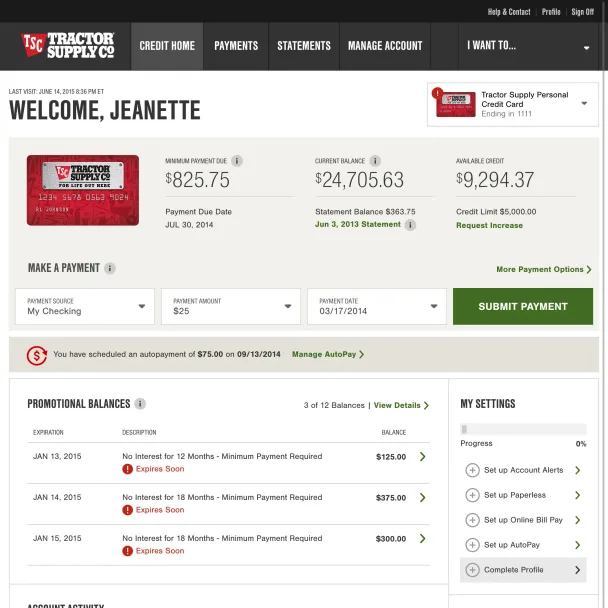Screen dimensions: 608x608
Task: Click the Tractor Supply Co logo
Action: 68,45
